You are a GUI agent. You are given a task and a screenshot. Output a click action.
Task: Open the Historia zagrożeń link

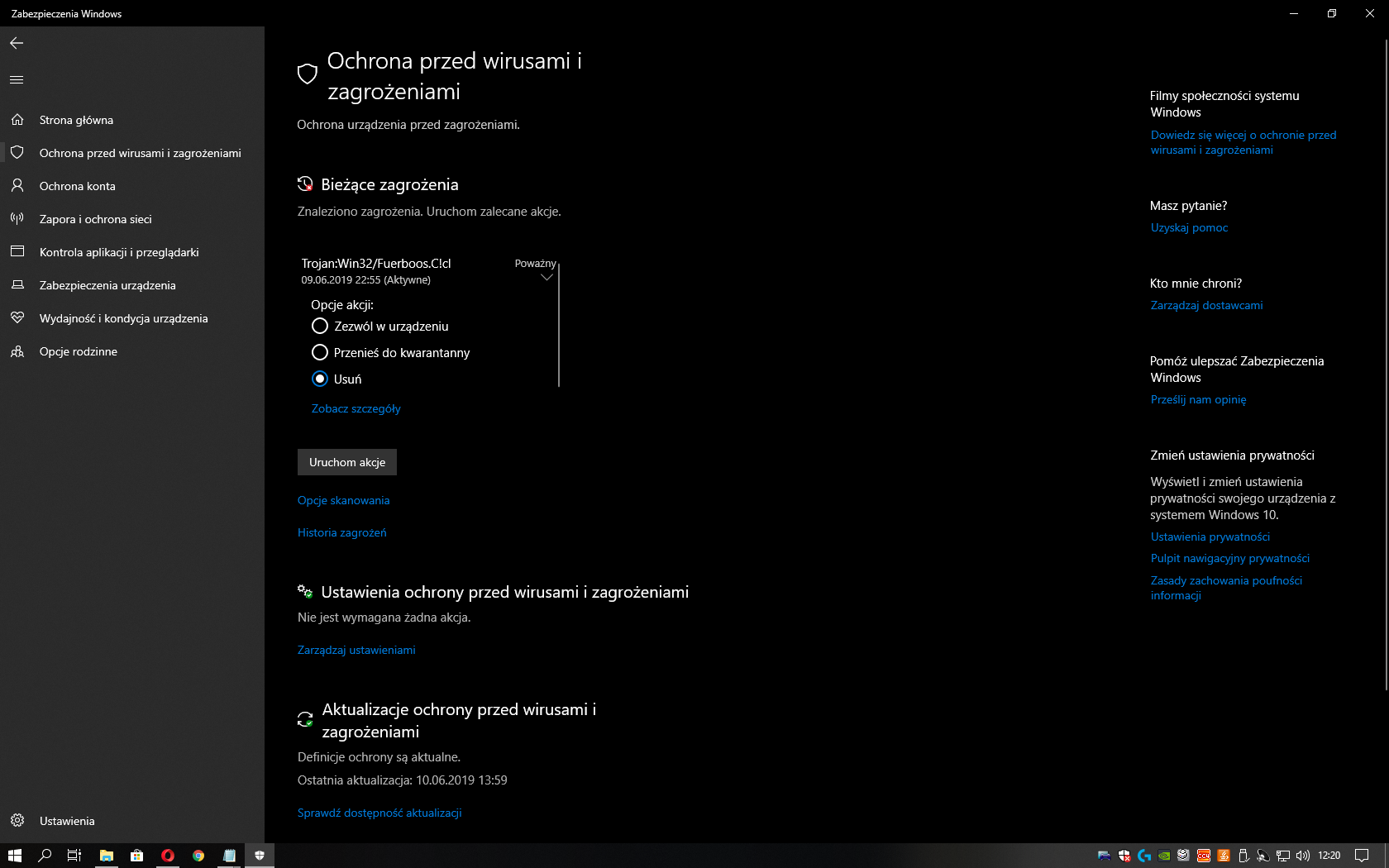click(x=342, y=532)
